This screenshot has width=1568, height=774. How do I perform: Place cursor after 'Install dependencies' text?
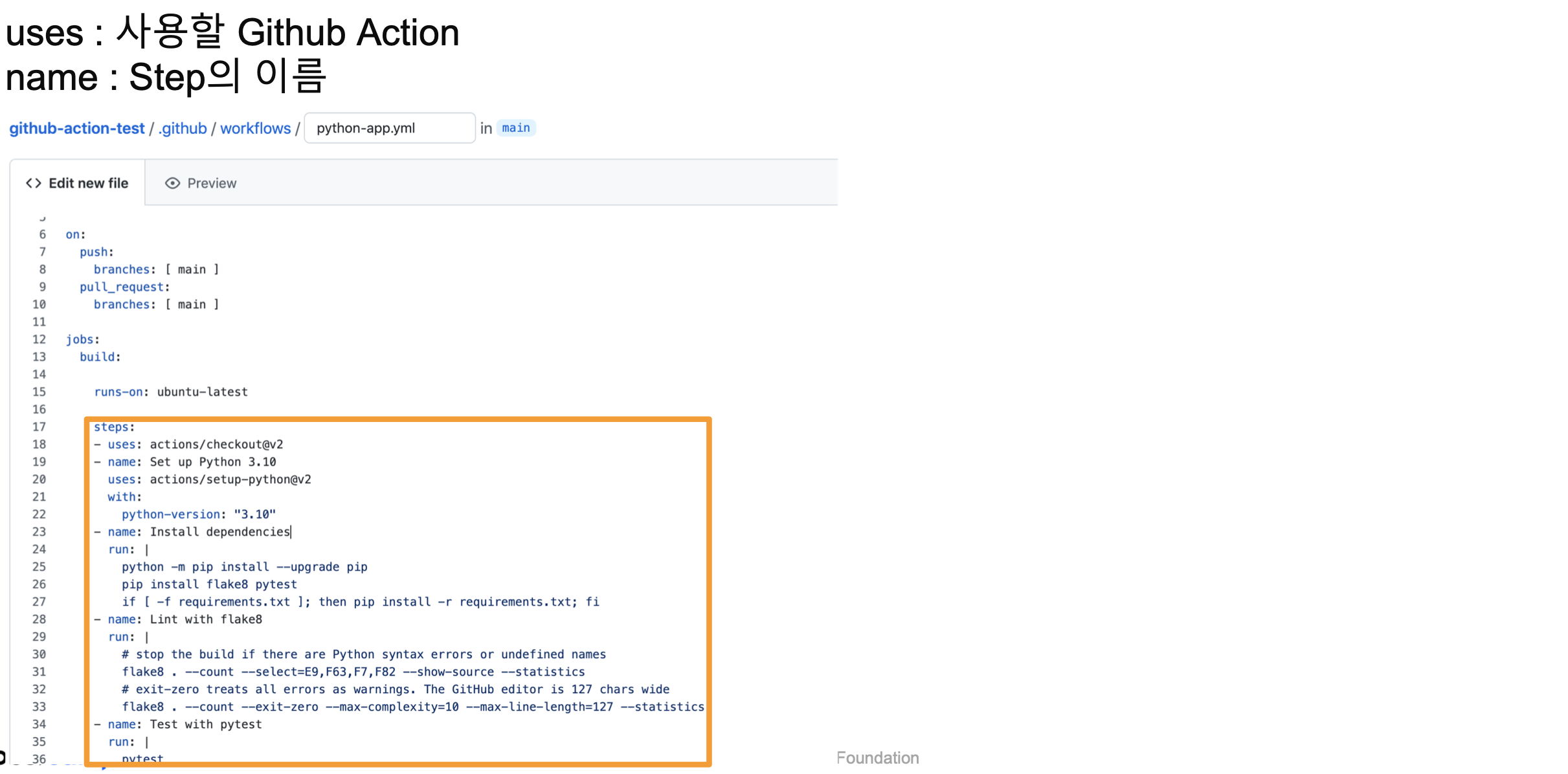click(x=291, y=531)
